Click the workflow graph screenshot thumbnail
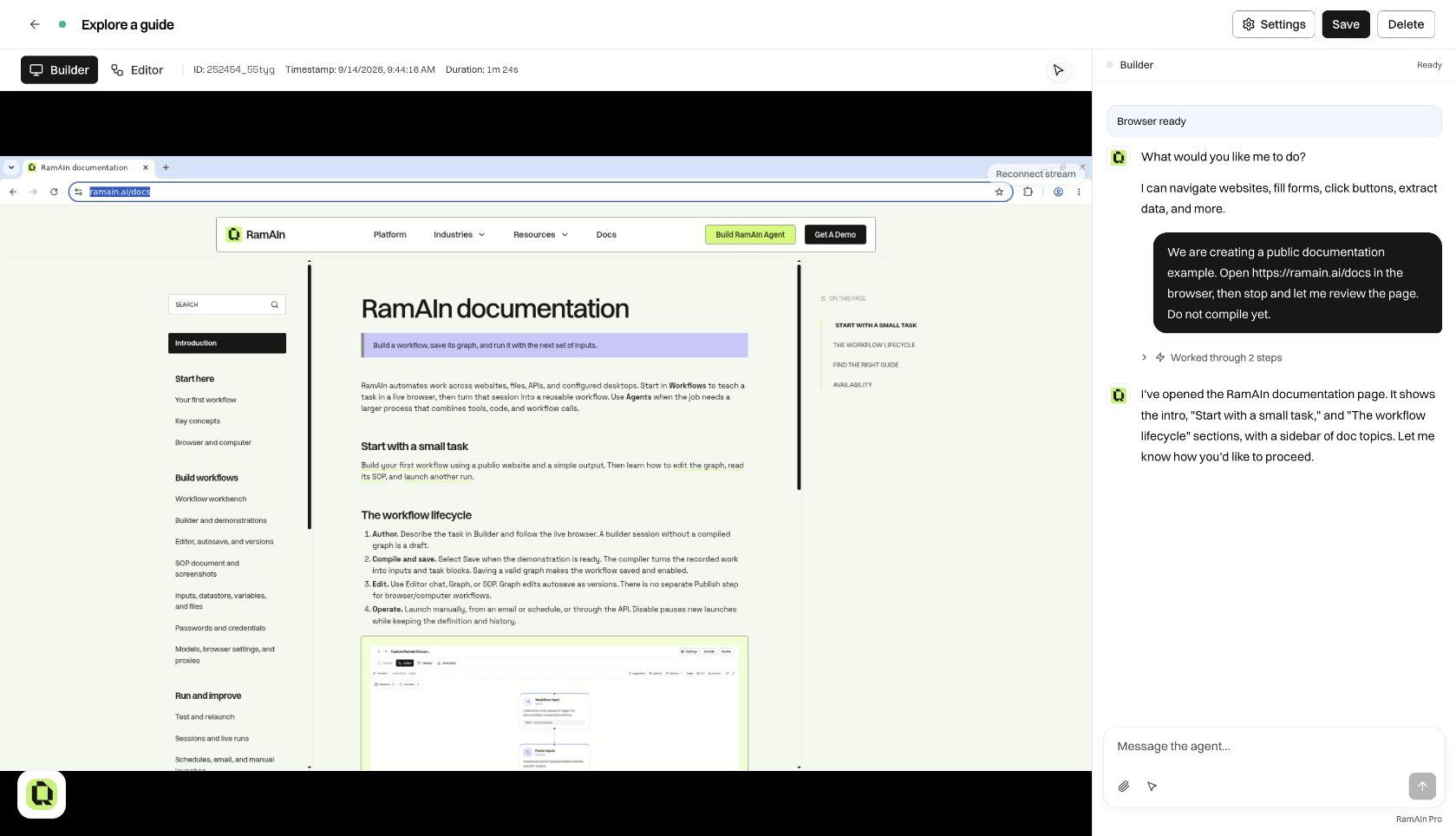The image size is (1456, 836). [x=554, y=702]
